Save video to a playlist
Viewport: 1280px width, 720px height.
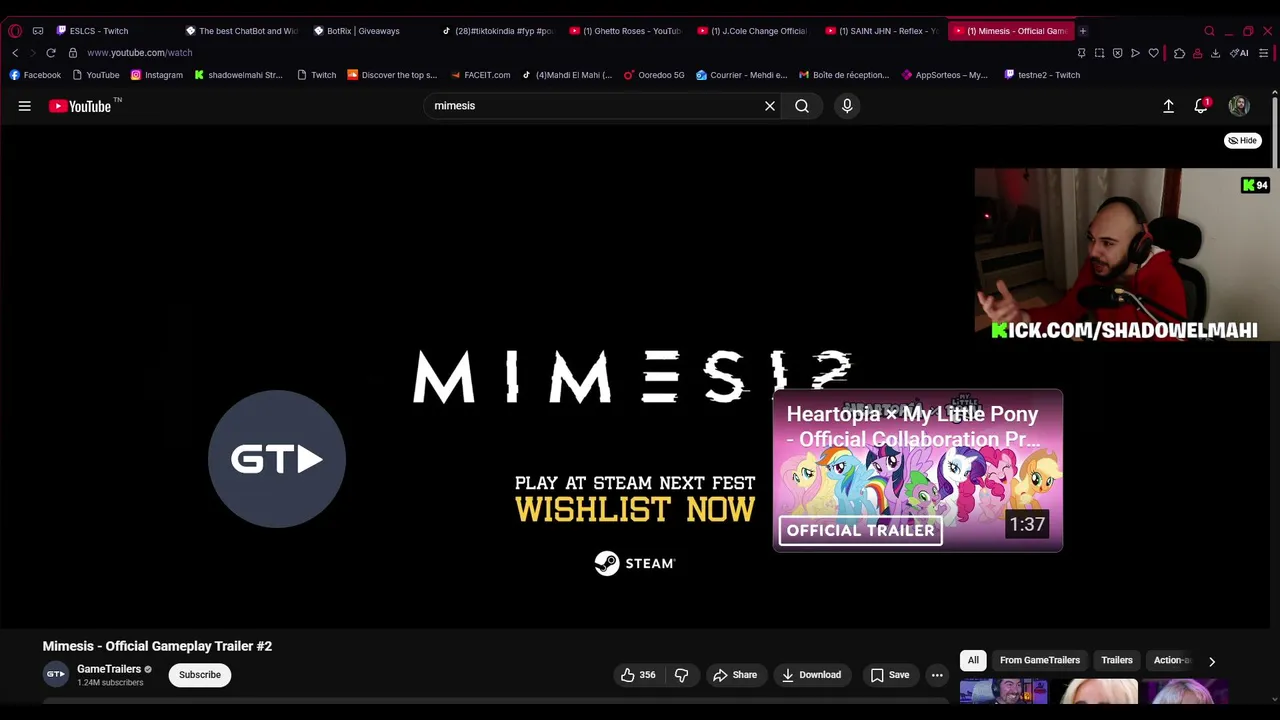click(890, 675)
